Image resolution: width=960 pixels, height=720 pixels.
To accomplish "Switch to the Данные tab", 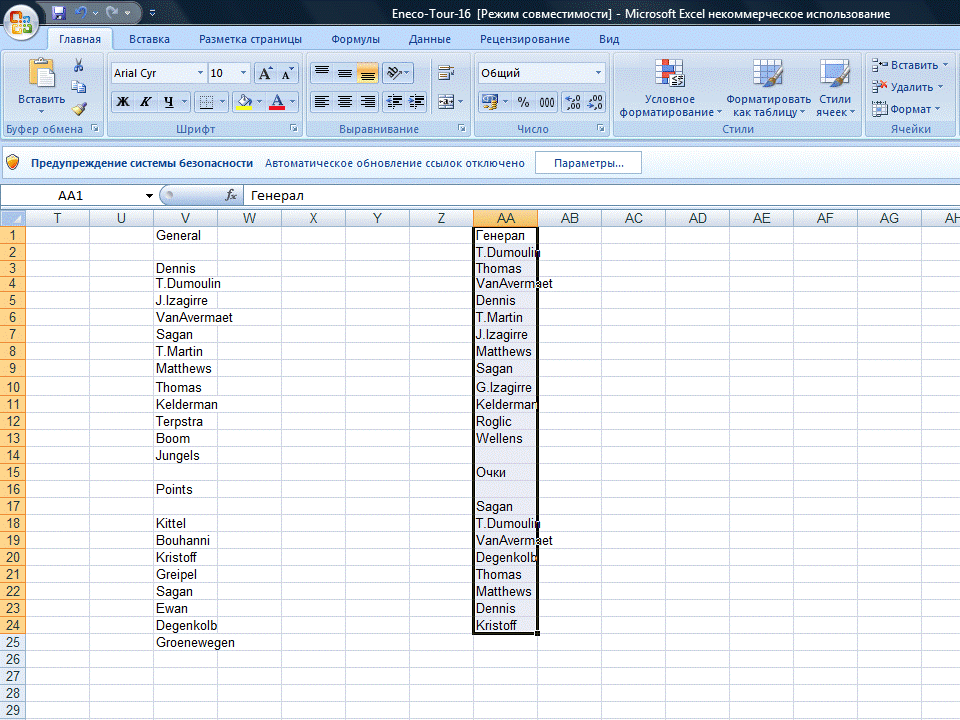I will click(x=430, y=39).
